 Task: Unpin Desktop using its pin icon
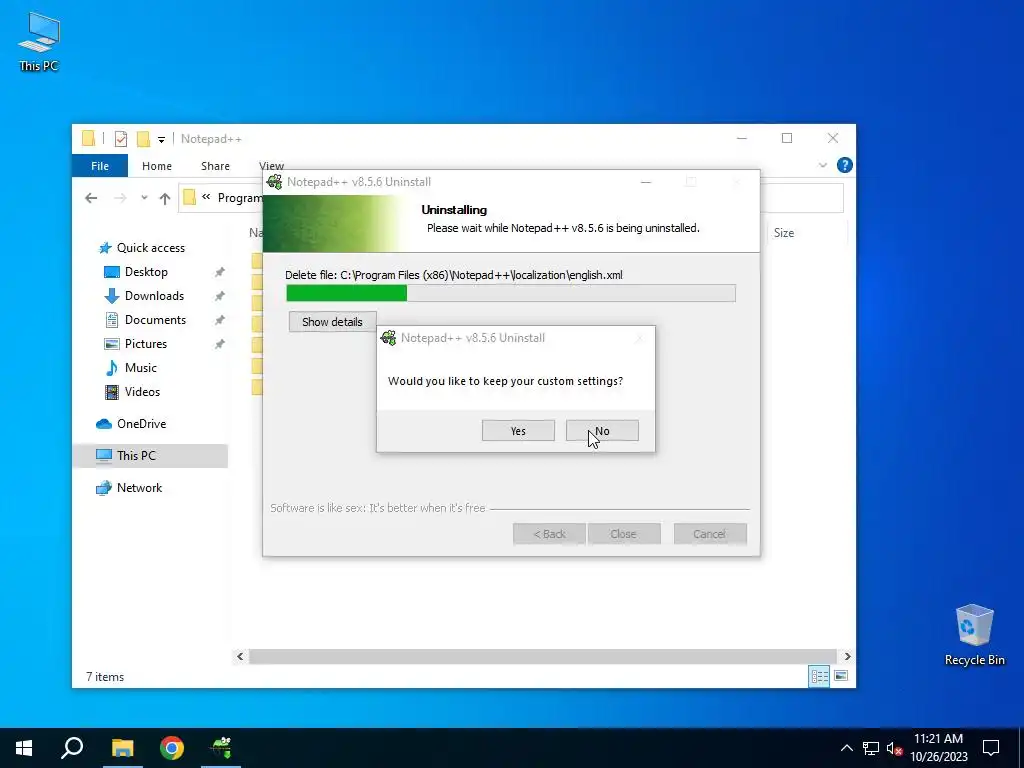(x=219, y=272)
